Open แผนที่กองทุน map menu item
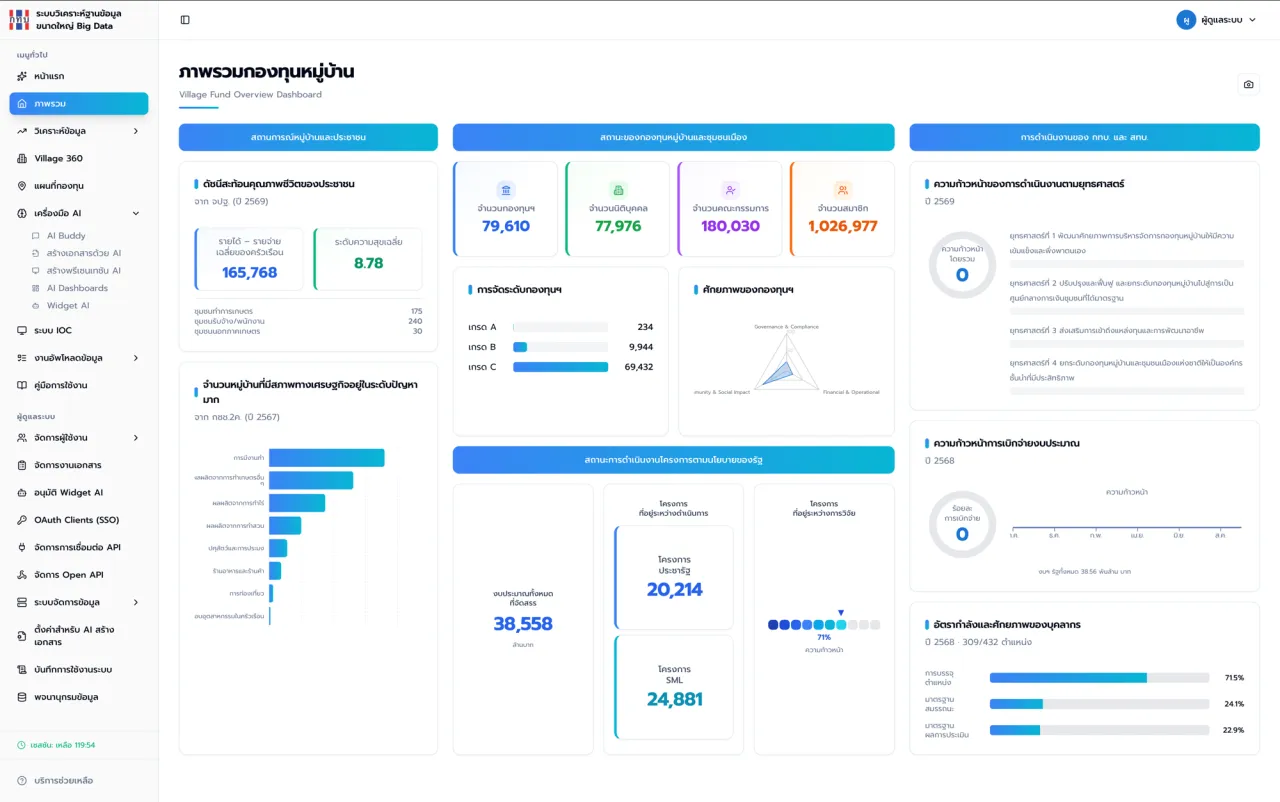The image size is (1280, 802). tap(79, 186)
